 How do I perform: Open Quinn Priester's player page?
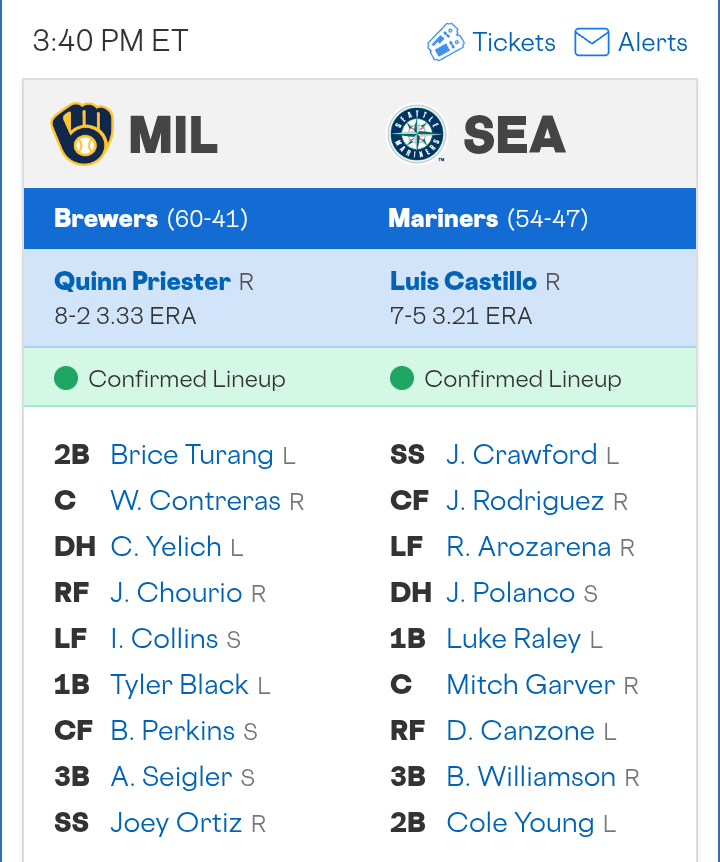[x=142, y=281]
